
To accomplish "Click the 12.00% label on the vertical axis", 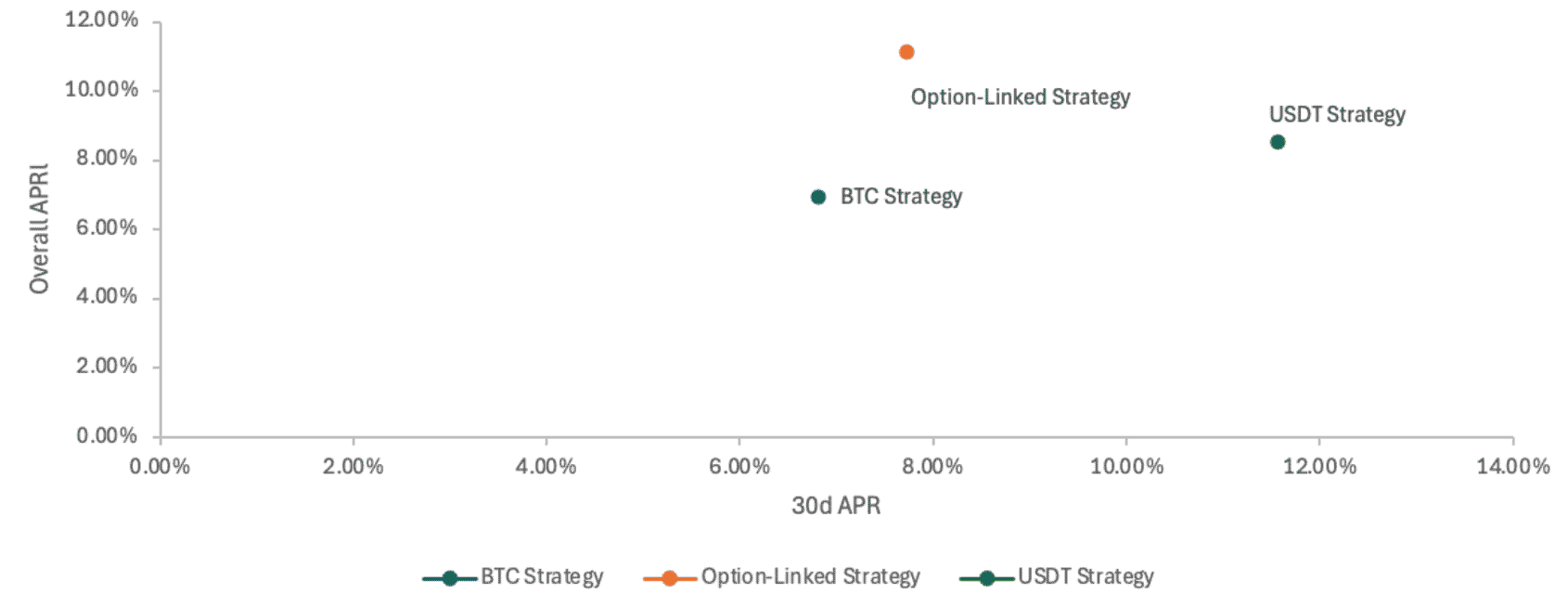I will [x=101, y=19].
